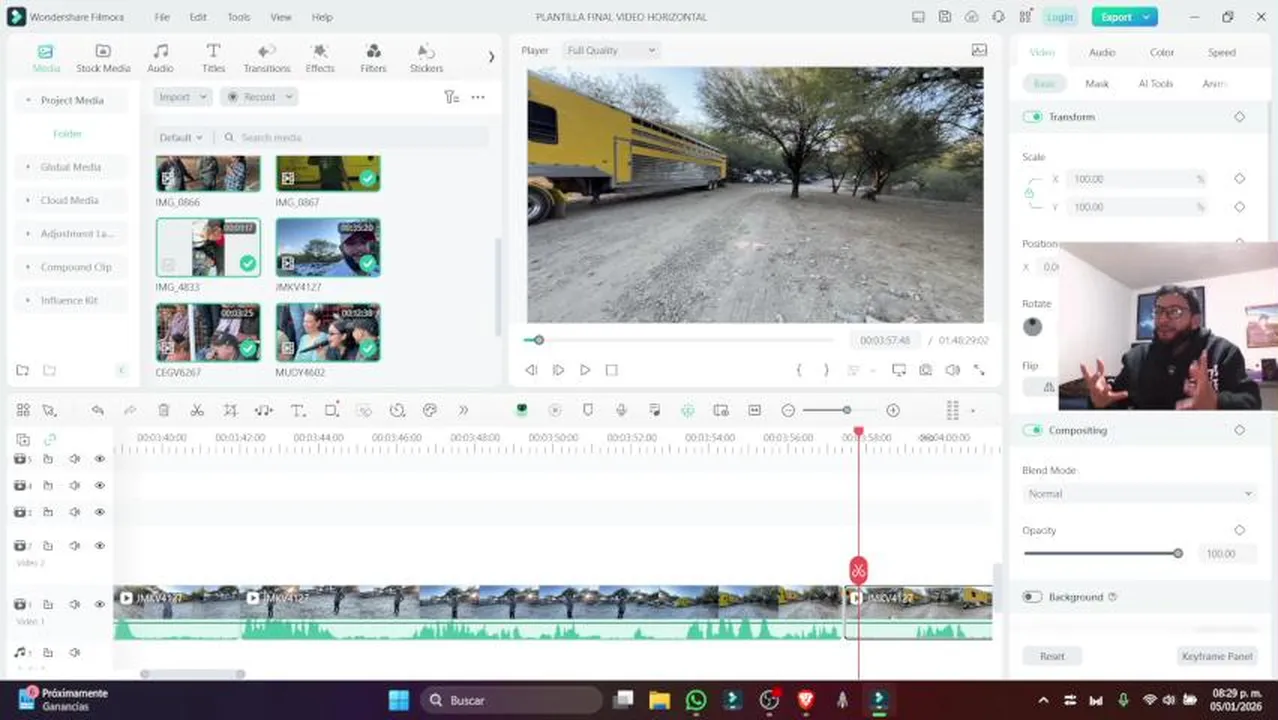Hide the Video 1 track with eye icon
1278x720 pixels.
click(x=100, y=604)
